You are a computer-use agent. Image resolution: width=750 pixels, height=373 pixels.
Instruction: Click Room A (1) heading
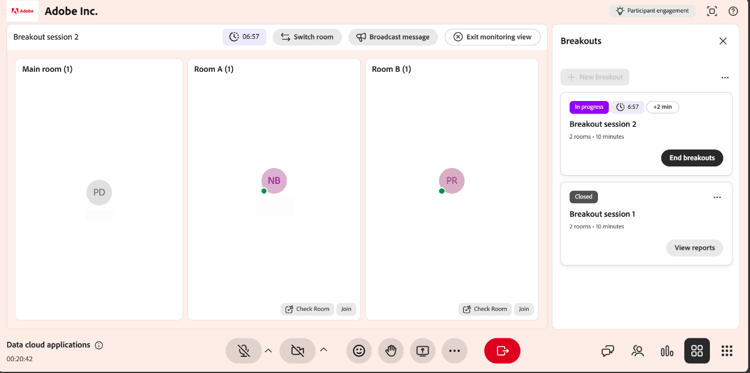[x=213, y=69]
